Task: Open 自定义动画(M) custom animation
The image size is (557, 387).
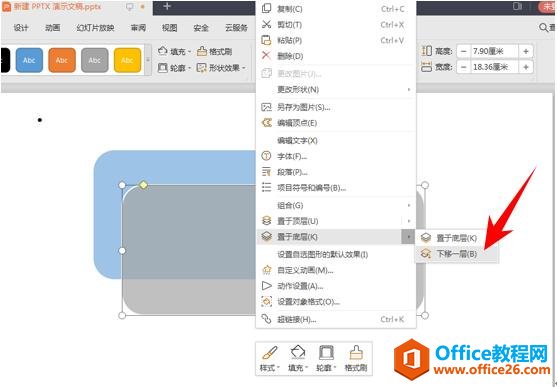Action: point(336,270)
